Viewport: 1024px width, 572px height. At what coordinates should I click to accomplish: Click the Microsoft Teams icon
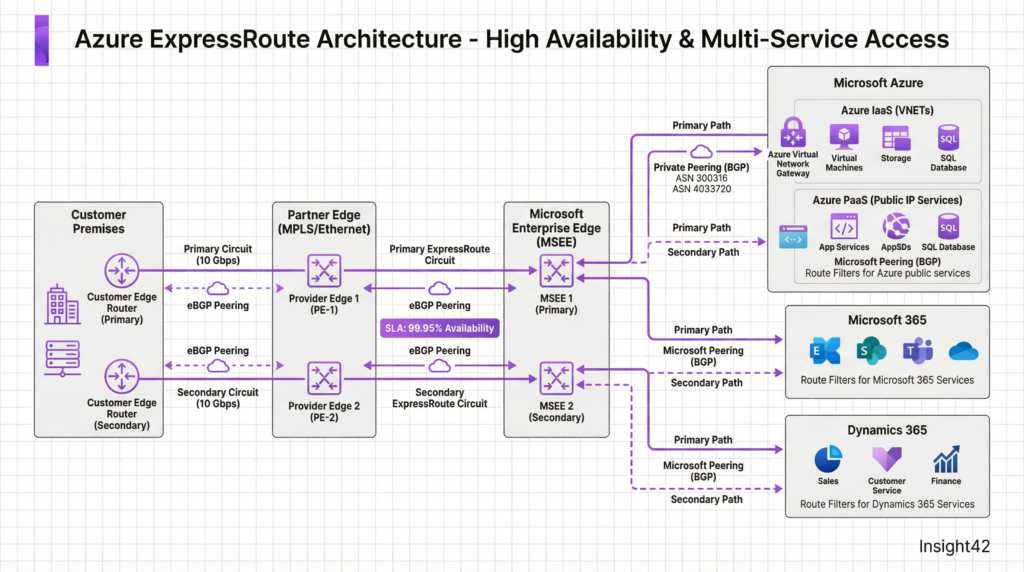pos(917,351)
